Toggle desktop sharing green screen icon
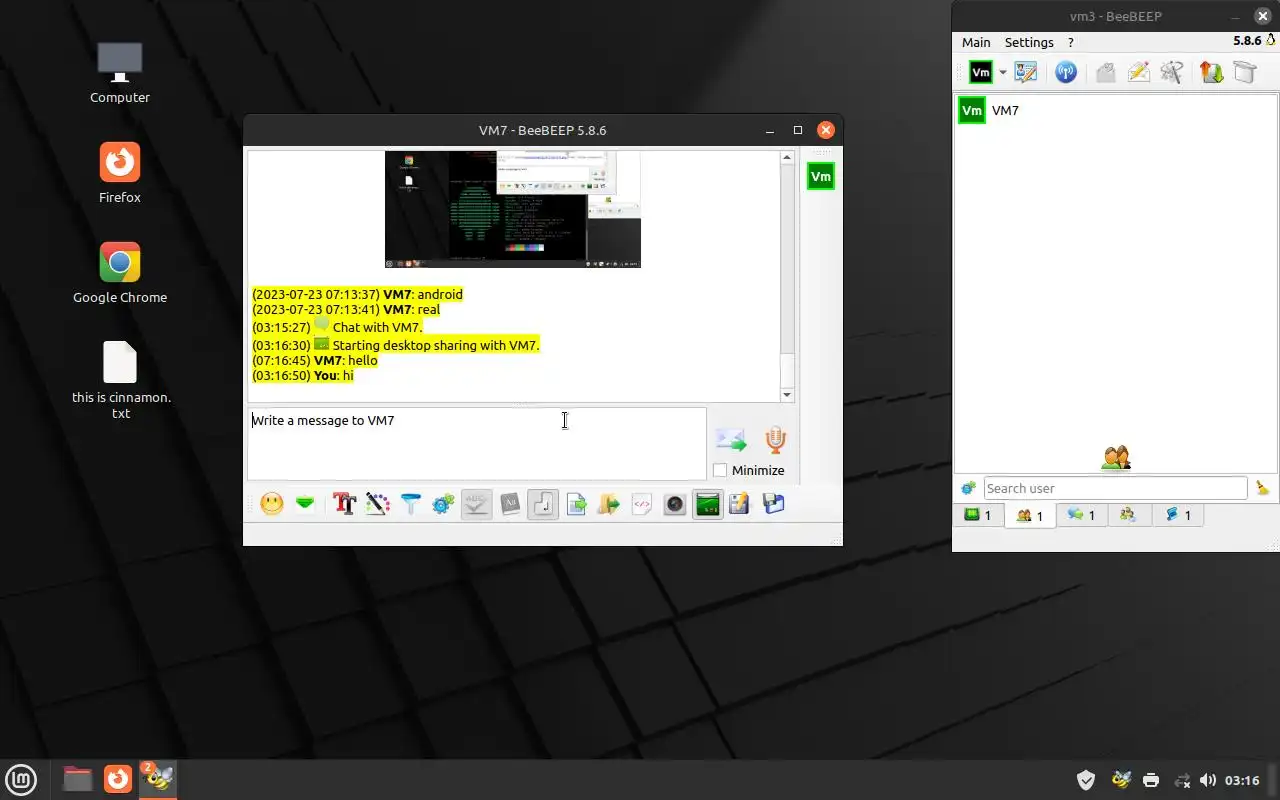The height and width of the screenshot is (800, 1280). pos(708,504)
